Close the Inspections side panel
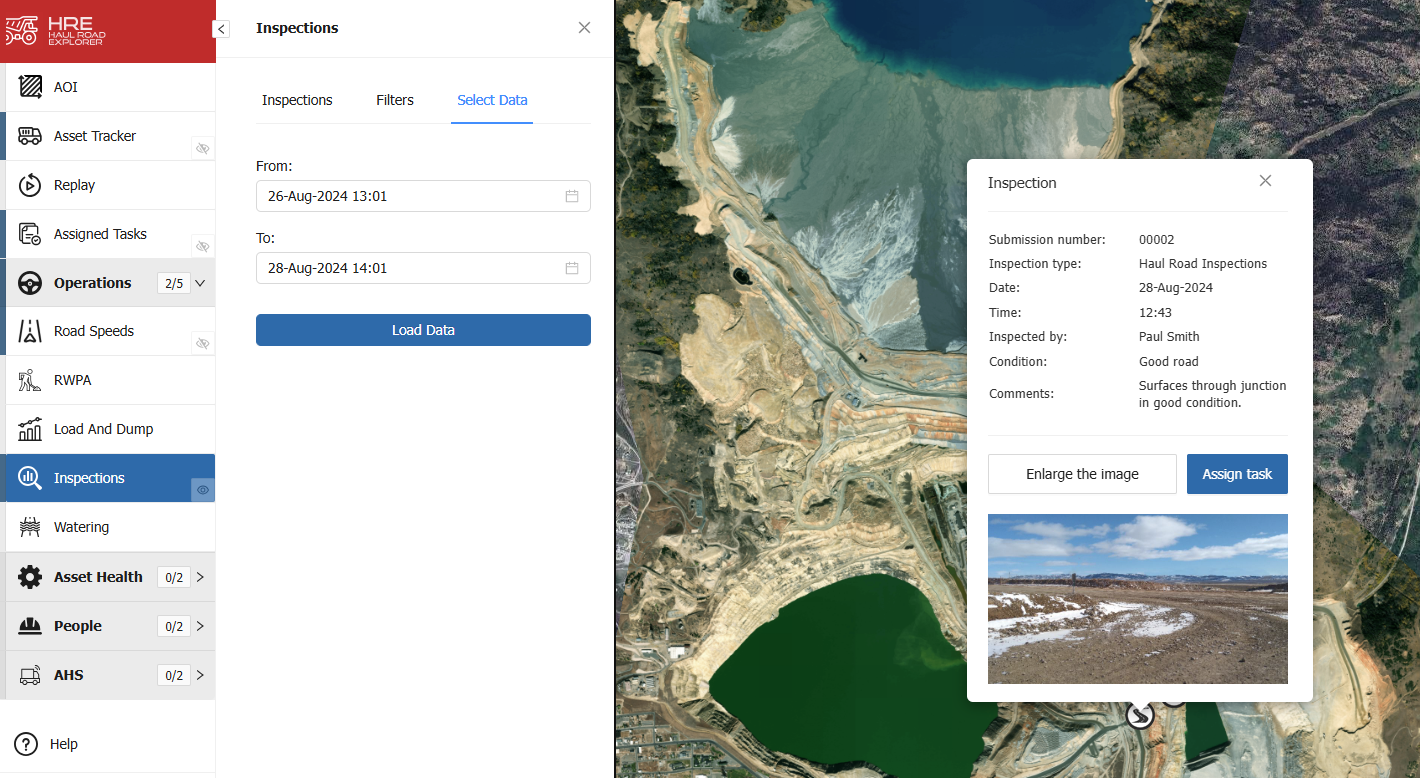This screenshot has height=778, width=1420. pyautogui.click(x=585, y=28)
